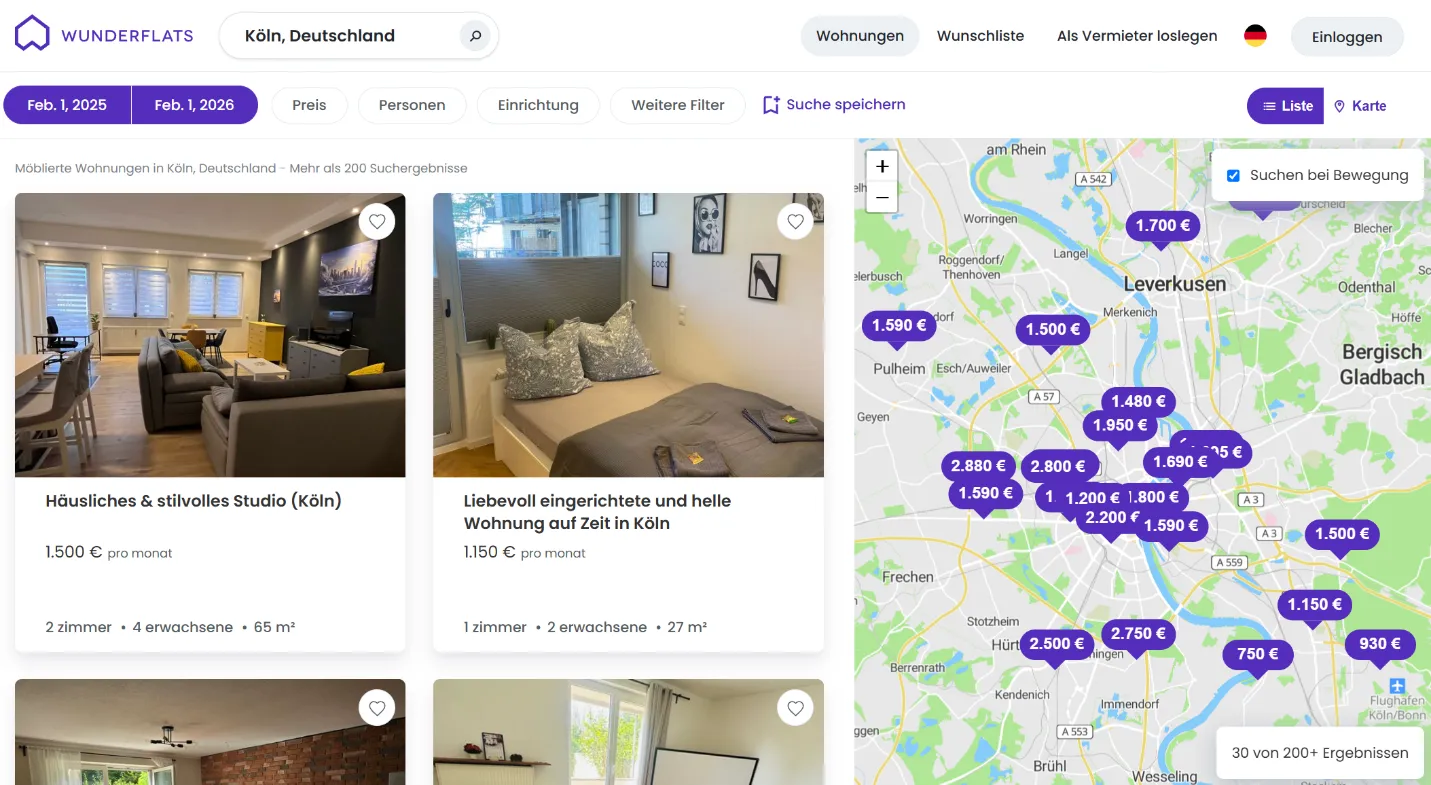Click heart icon on Liebevoll eingerichtete listing
Image resolution: width=1431 pixels, height=785 pixels.
795,222
